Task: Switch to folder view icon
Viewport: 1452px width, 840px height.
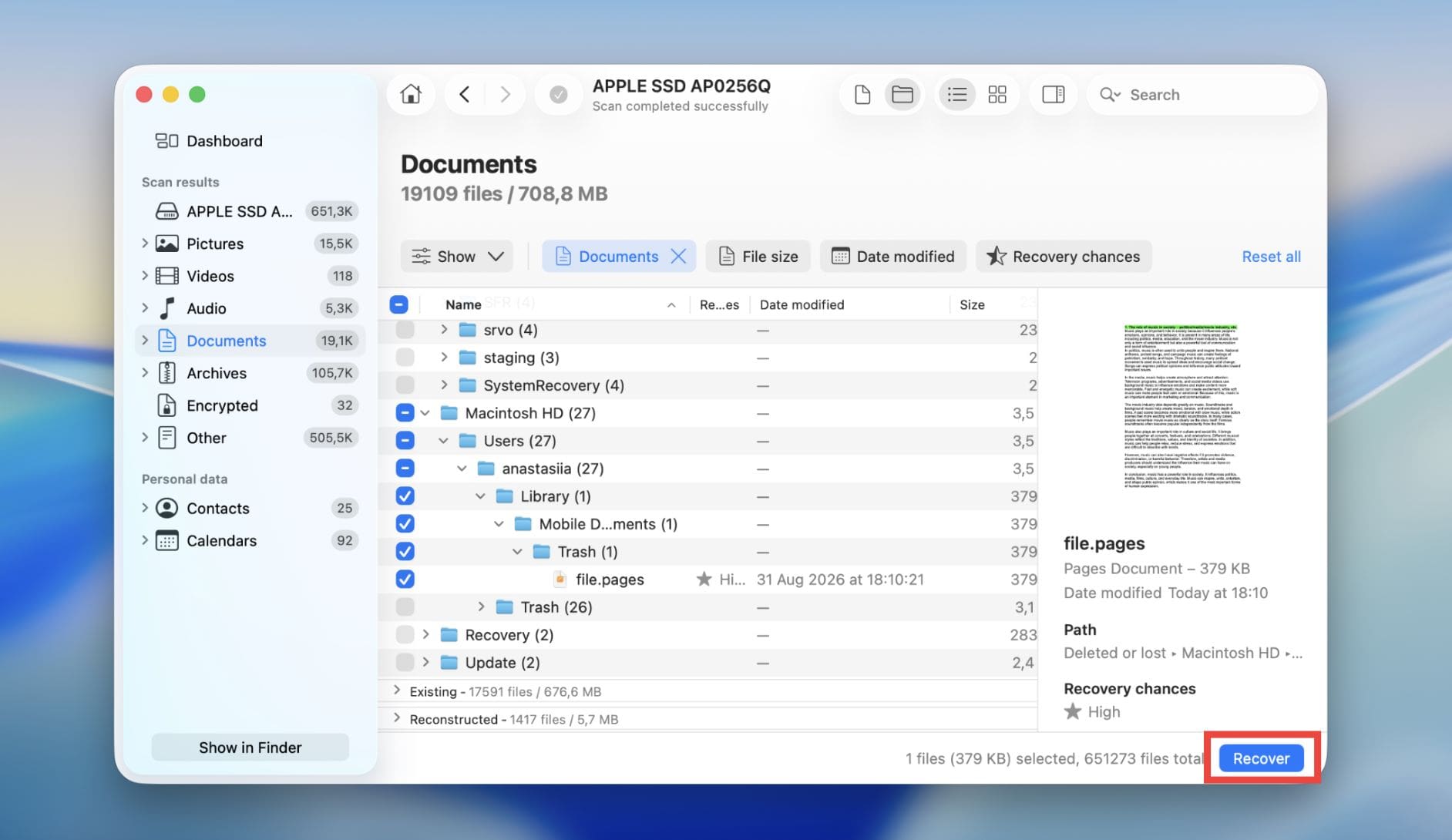Action: 902,94
